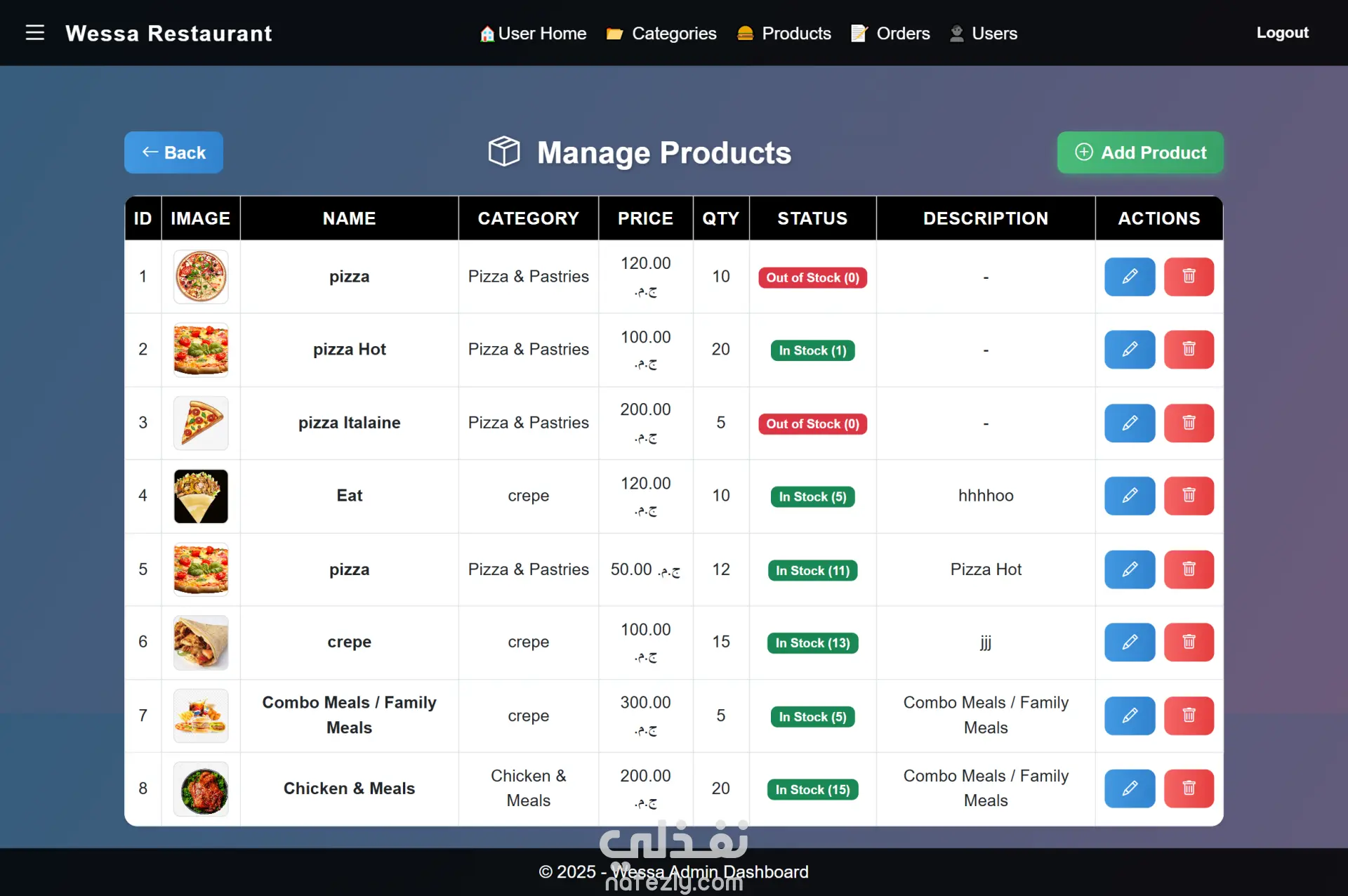The height and width of the screenshot is (896, 1348).
Task: Click the Out of Stock badge for pizza Italaine
Action: tap(812, 424)
